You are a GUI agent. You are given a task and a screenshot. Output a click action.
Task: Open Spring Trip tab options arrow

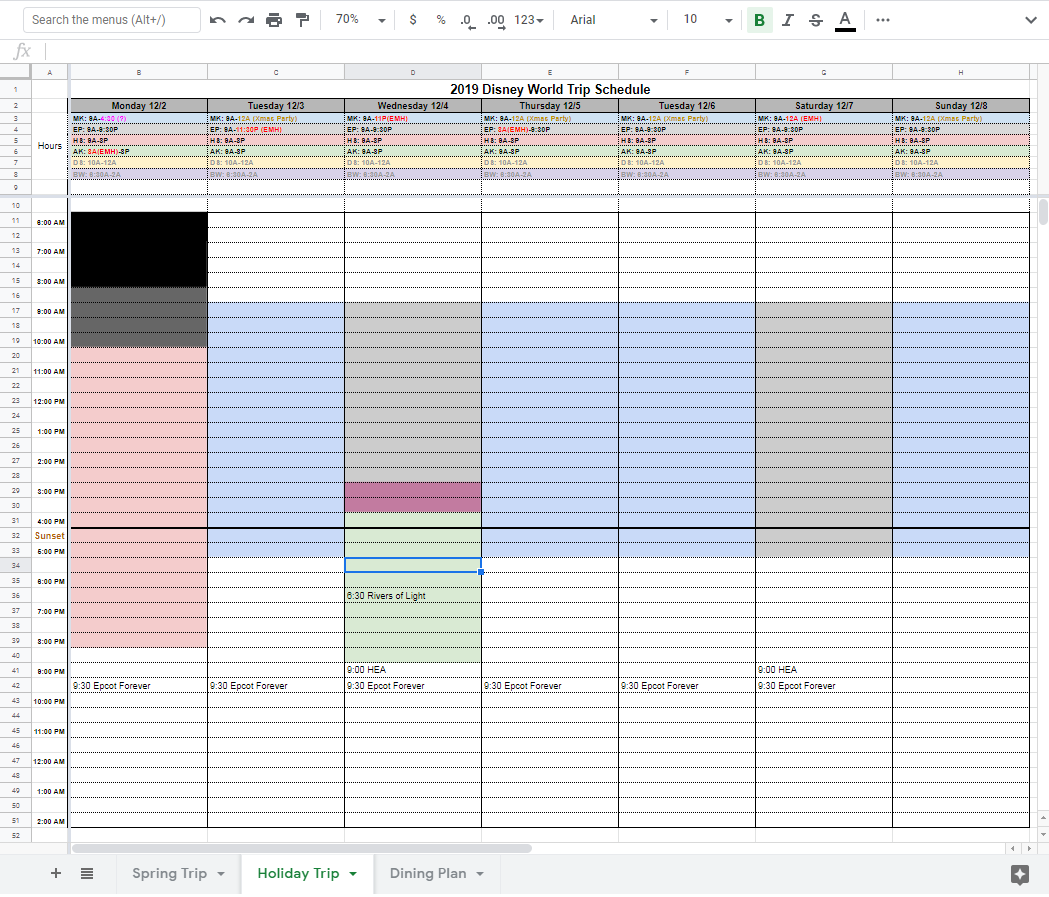coord(221,874)
